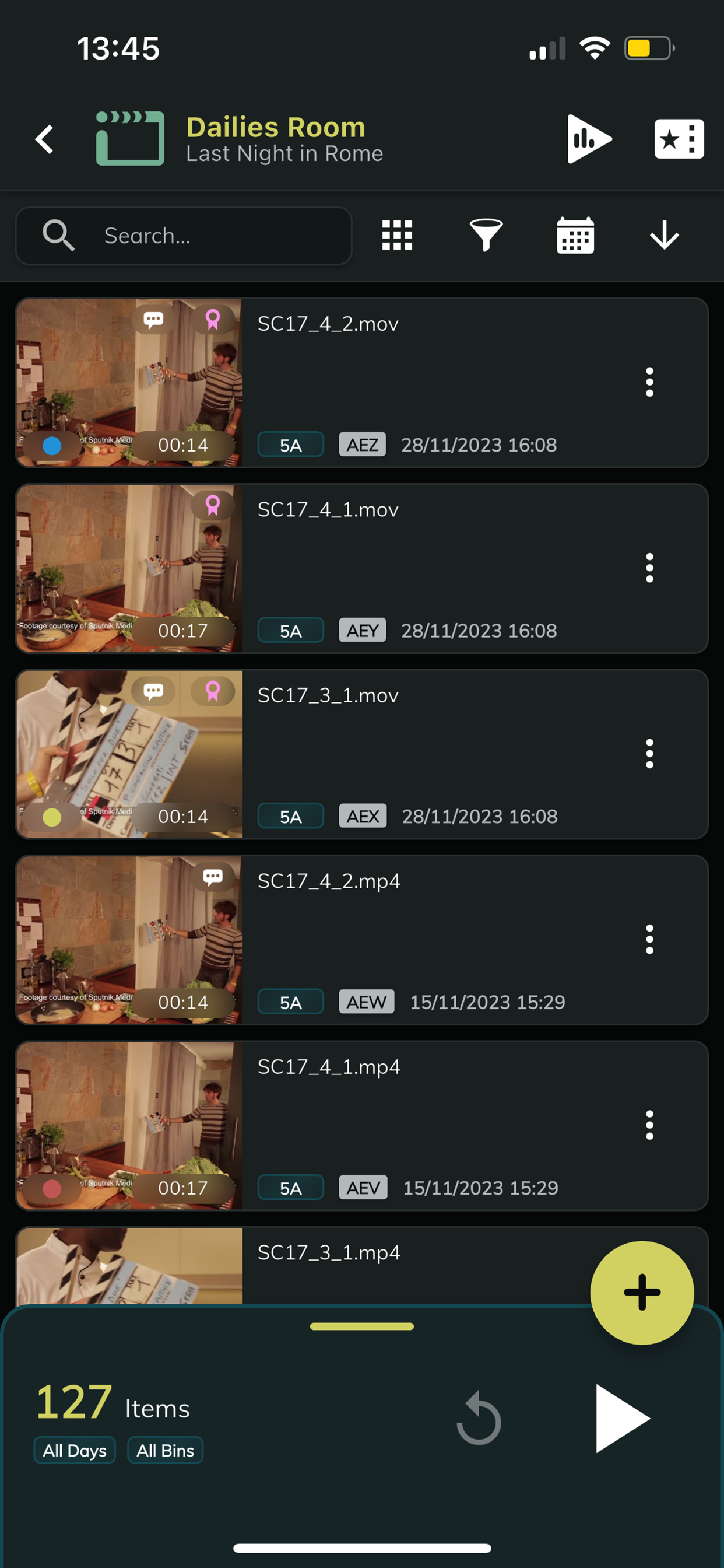
Task: Toggle the pink ribbon on SC17_3_1.mov thumbnail
Action: pos(212,691)
